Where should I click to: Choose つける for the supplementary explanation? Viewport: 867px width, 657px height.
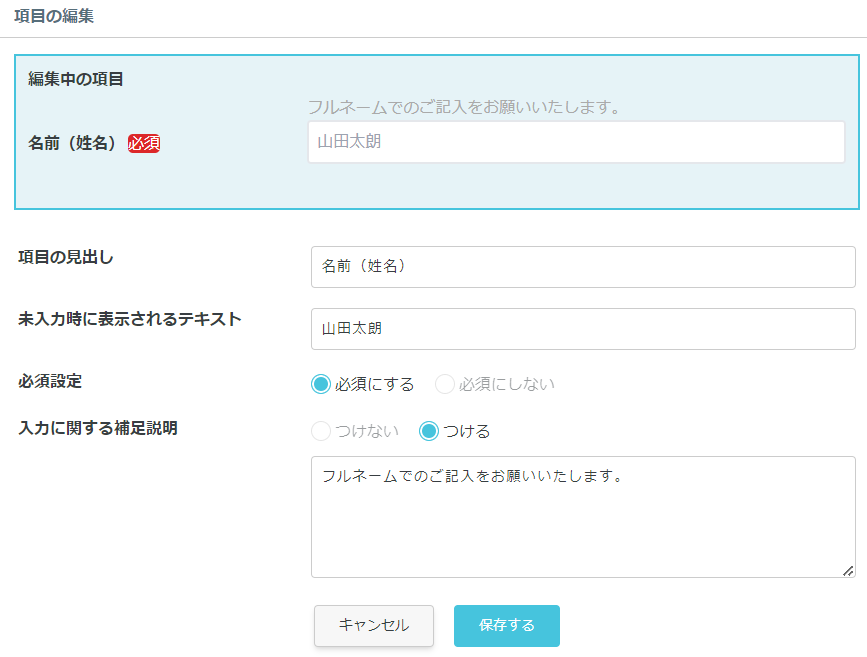(x=429, y=431)
